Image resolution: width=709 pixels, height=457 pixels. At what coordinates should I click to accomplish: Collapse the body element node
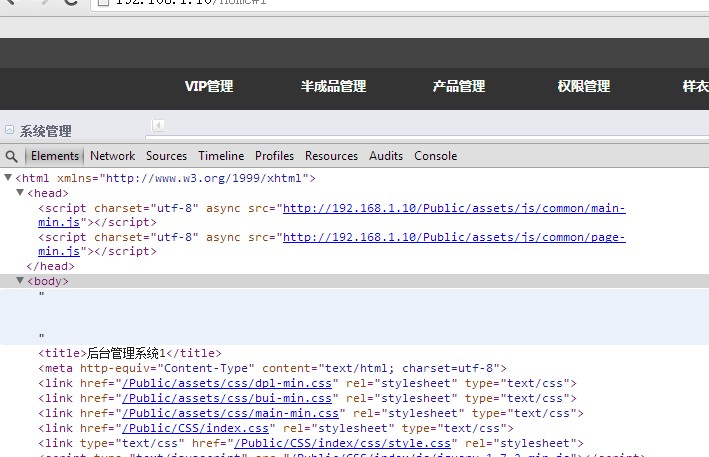(x=20, y=281)
